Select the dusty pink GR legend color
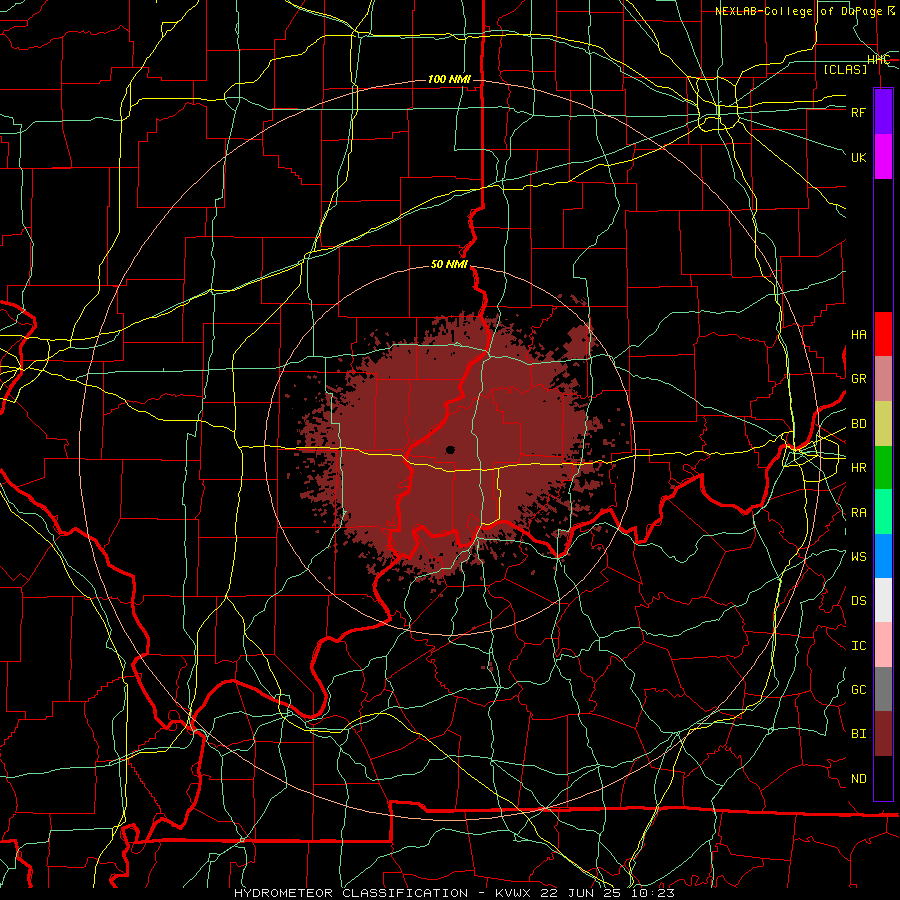This screenshot has height=900, width=900. [883, 379]
